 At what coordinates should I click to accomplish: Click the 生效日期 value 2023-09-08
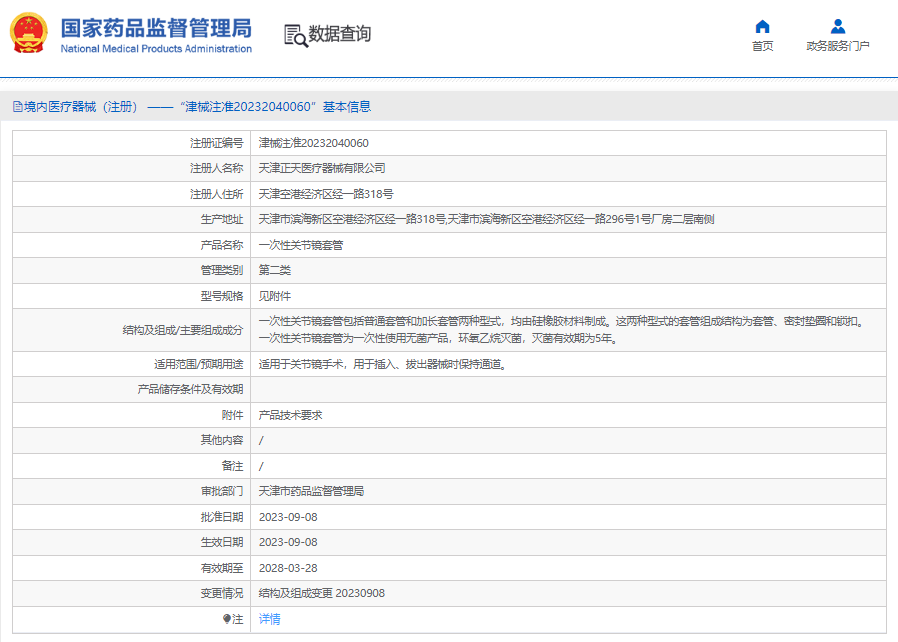click(288, 542)
